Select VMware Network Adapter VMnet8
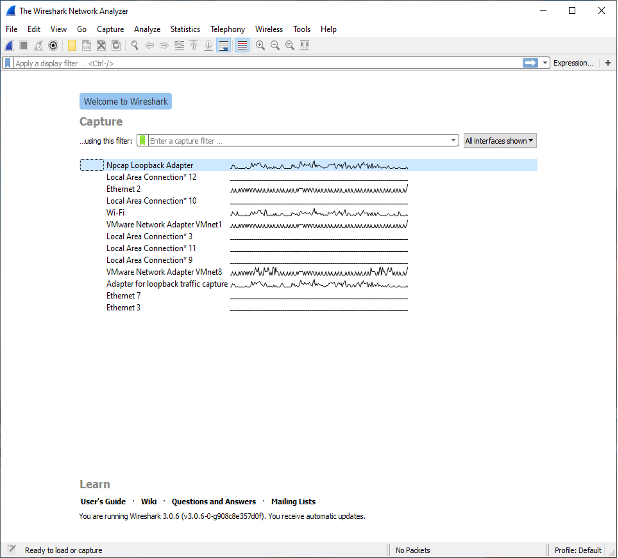 308,272
